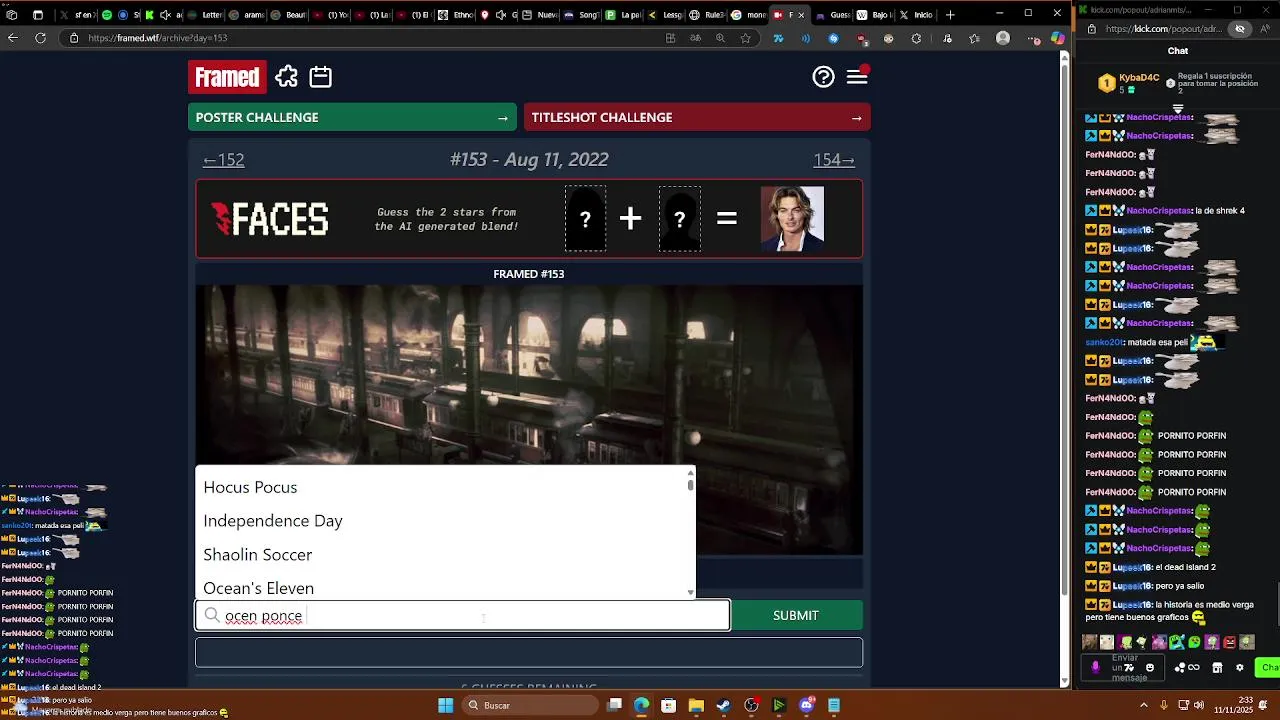Open Edge profile avatar
The height and width of the screenshot is (720, 1280).
pos(1003,38)
